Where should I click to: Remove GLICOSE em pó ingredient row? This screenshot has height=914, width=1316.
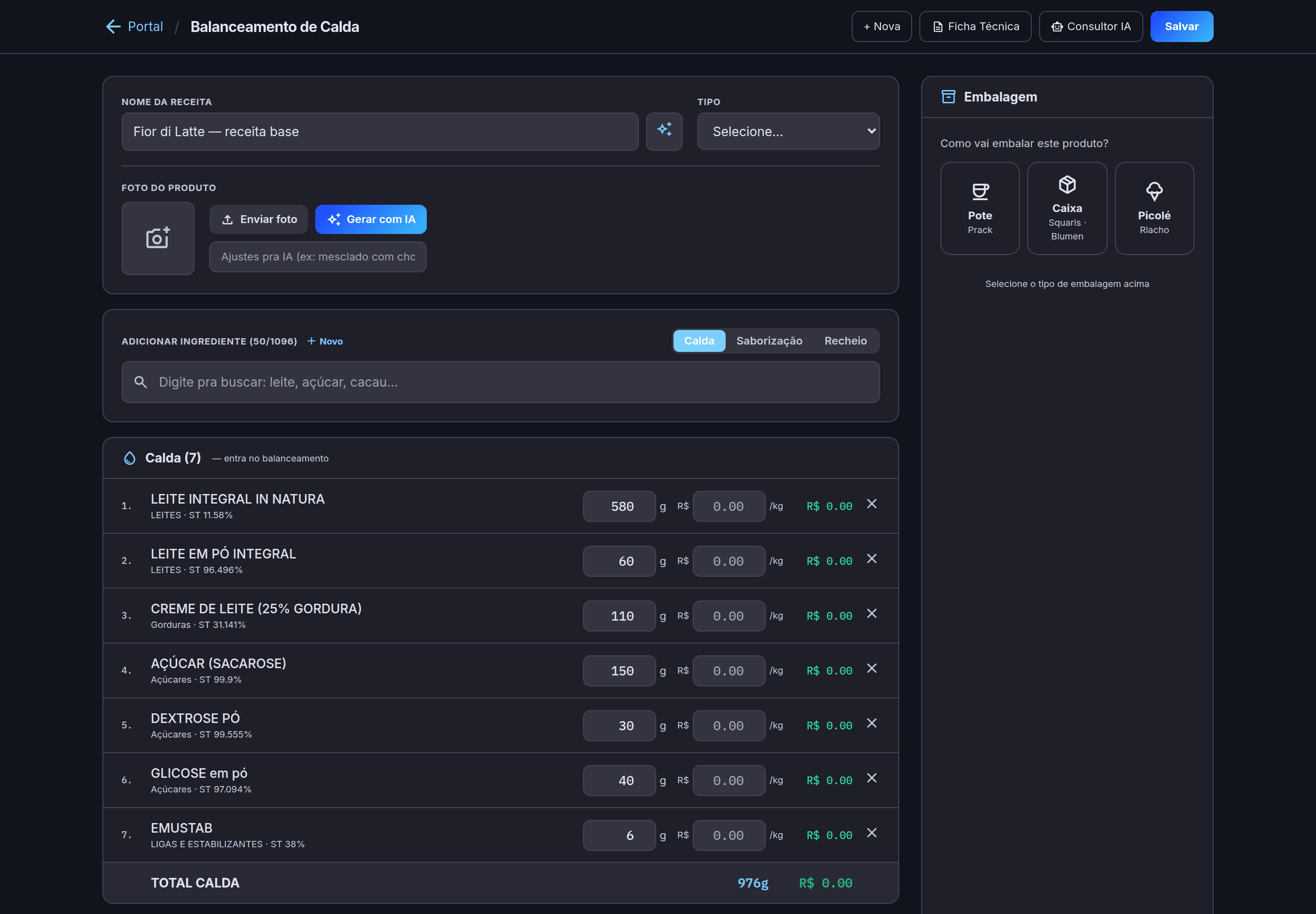871,778
